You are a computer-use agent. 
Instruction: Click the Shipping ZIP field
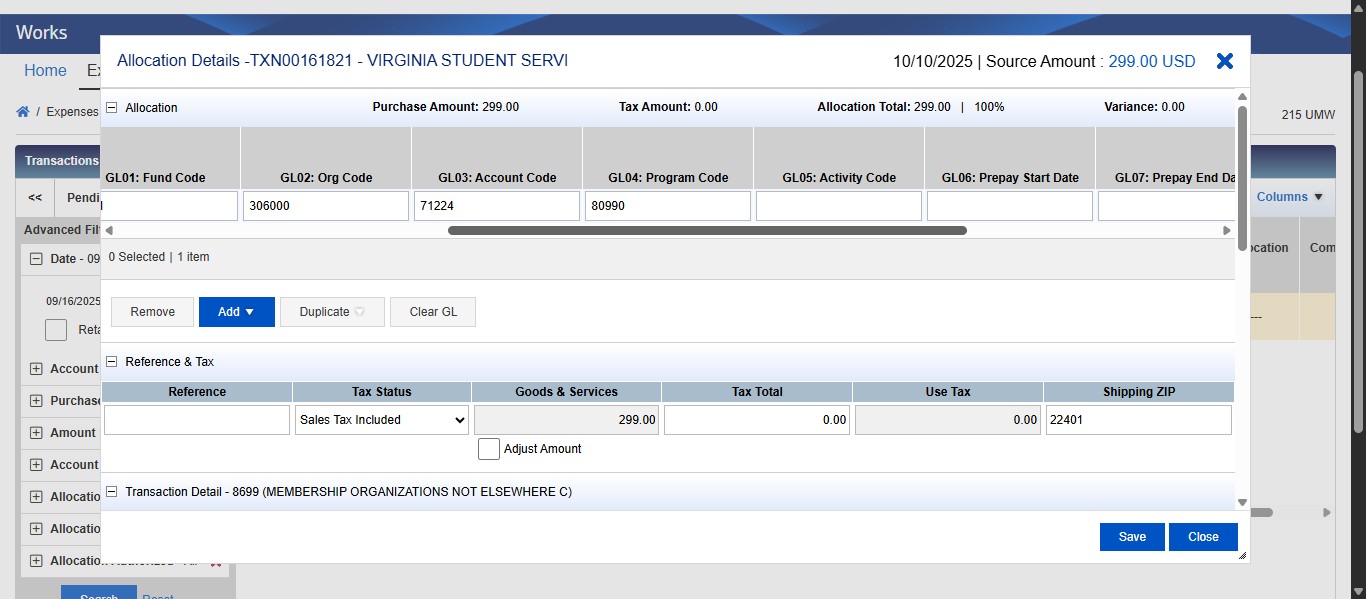(1138, 420)
